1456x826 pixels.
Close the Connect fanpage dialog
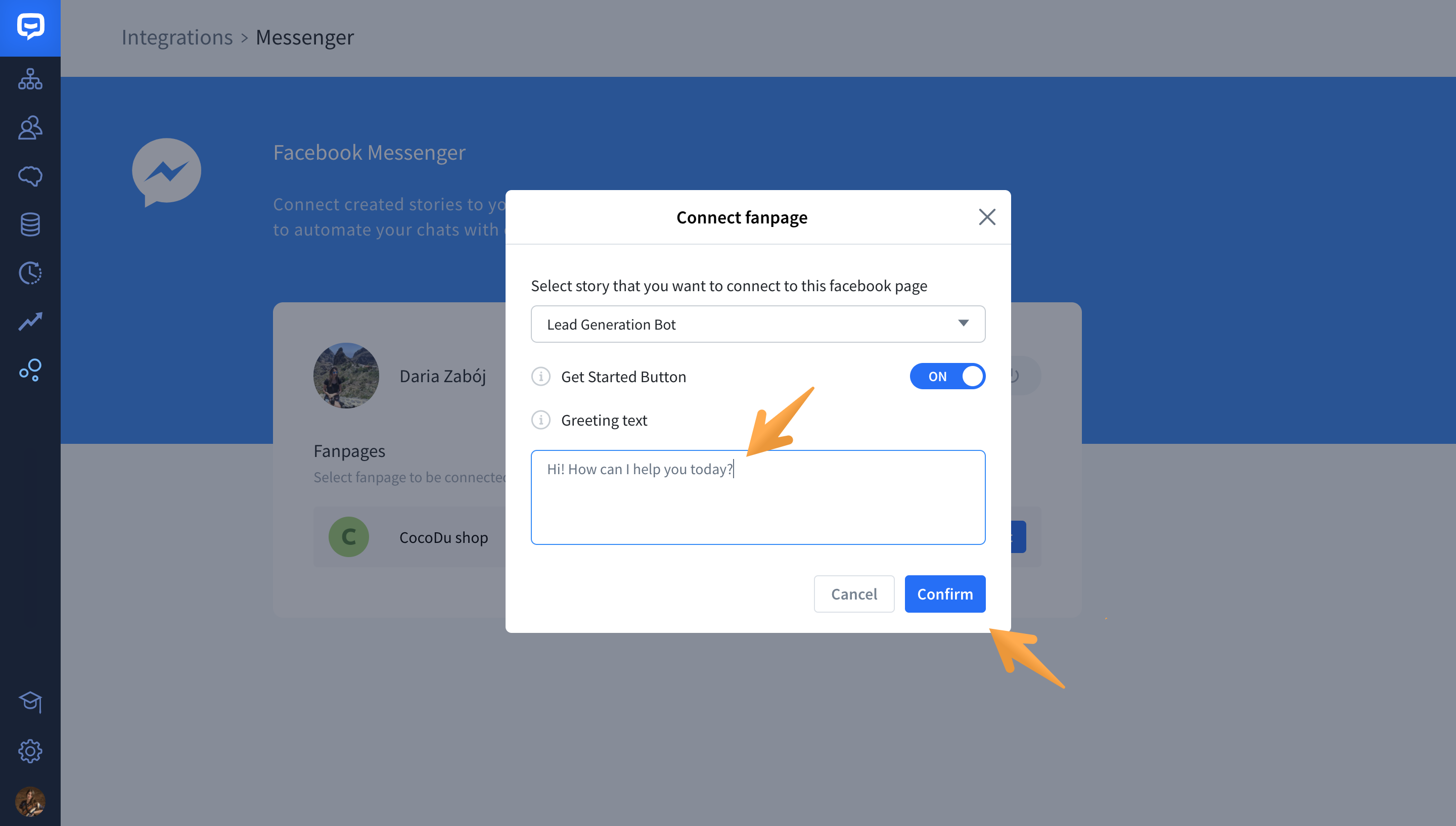point(986,216)
